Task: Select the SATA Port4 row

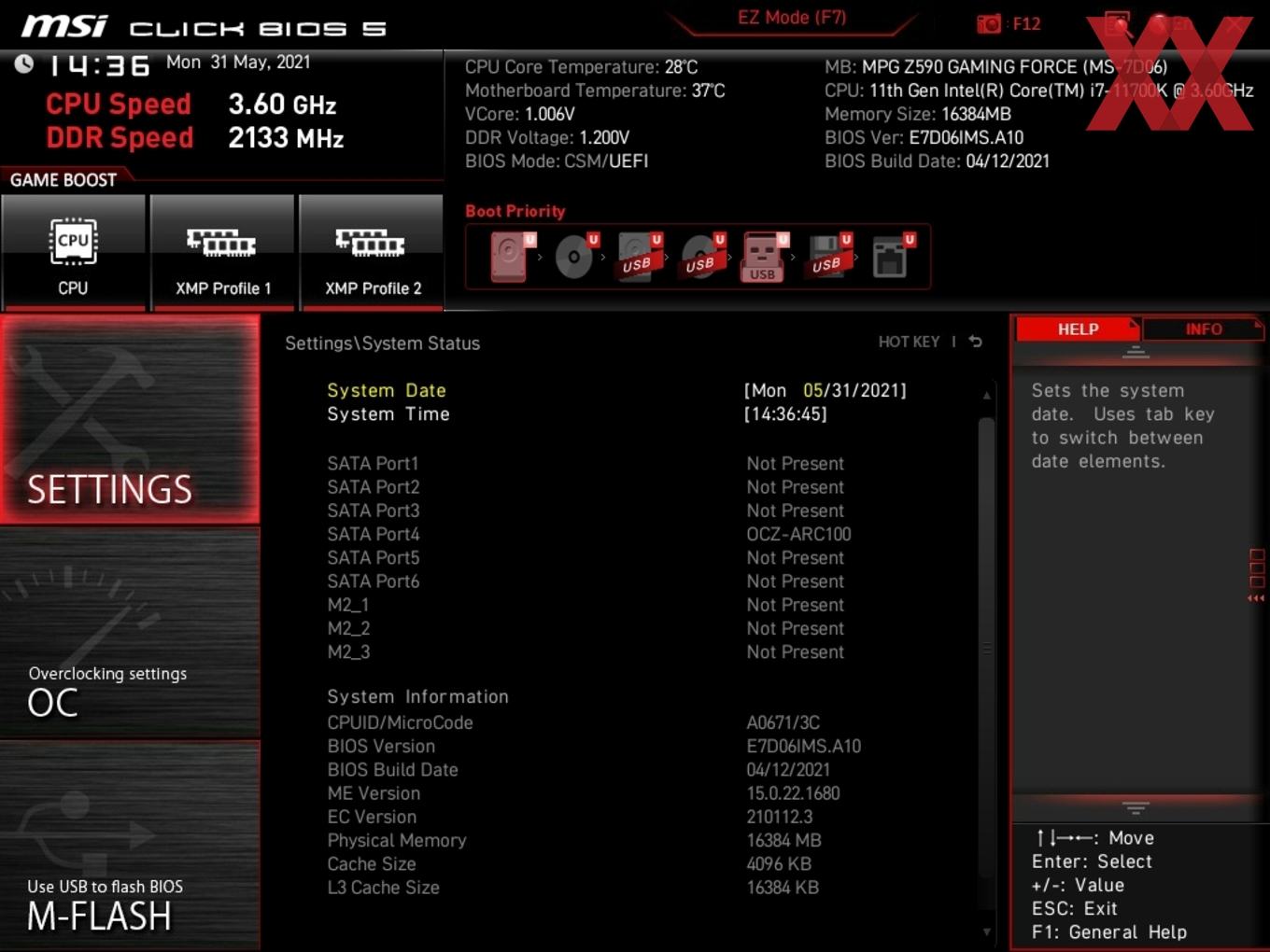Action: click(x=589, y=534)
